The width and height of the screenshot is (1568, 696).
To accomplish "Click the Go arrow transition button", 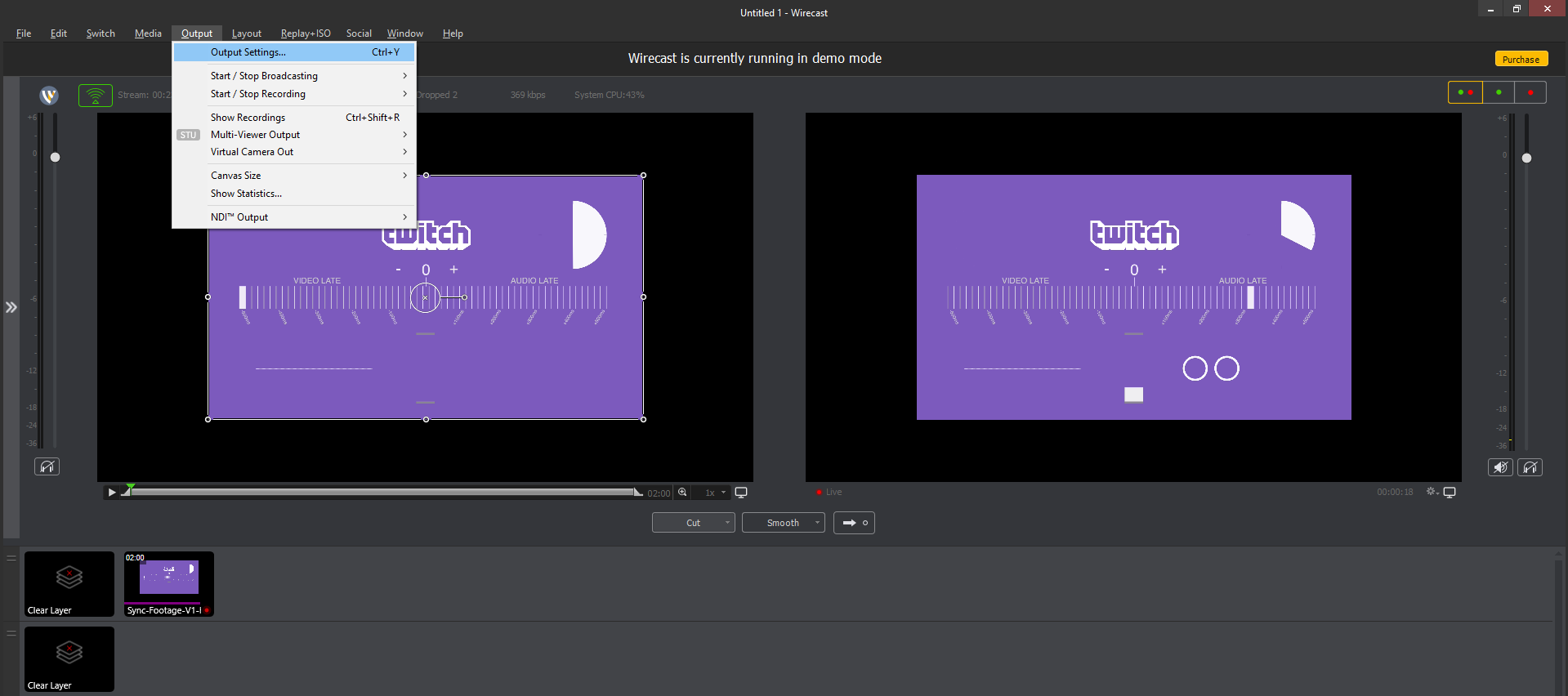I will pyautogui.click(x=854, y=523).
